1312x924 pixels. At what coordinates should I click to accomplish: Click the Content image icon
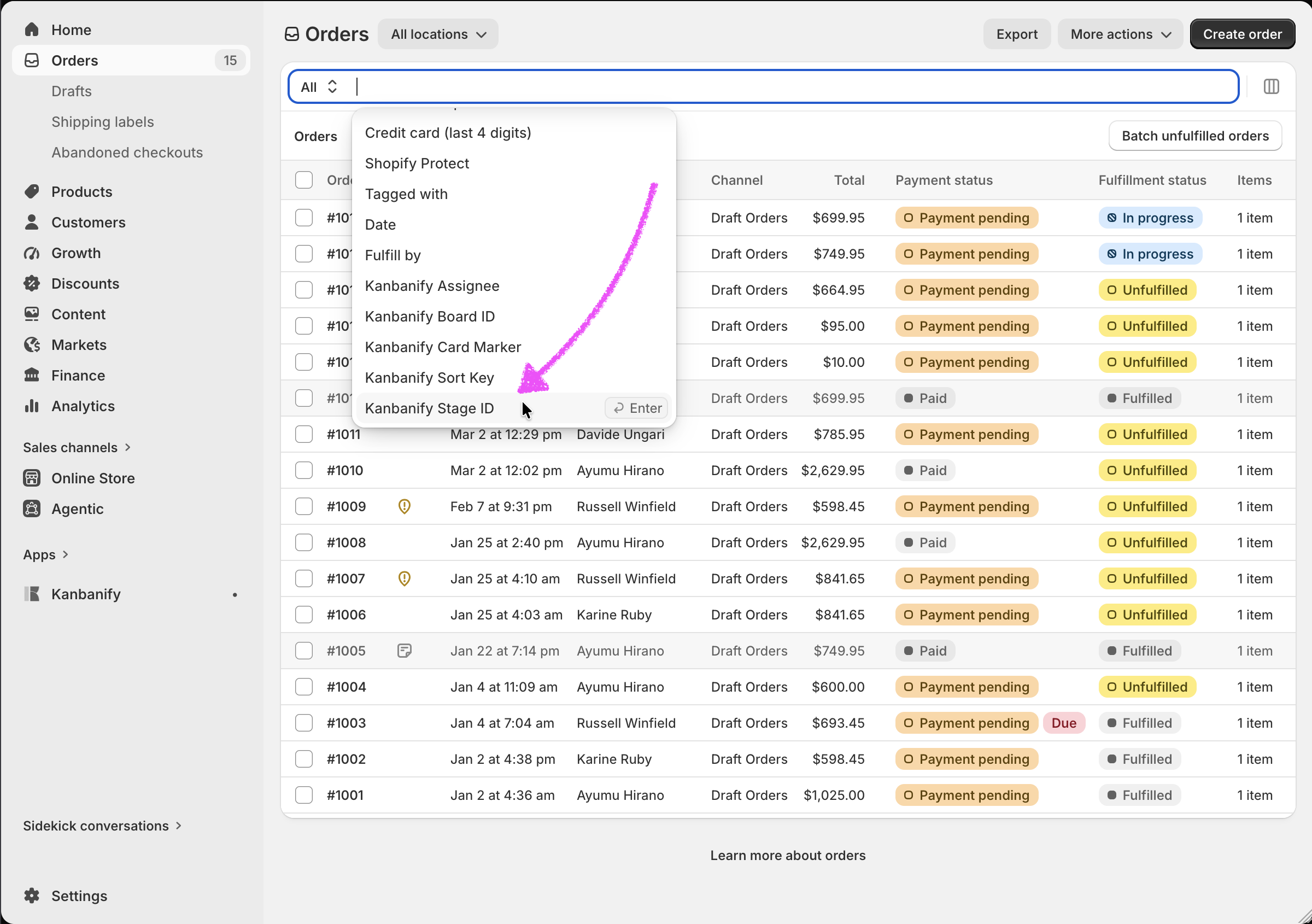[x=32, y=314]
